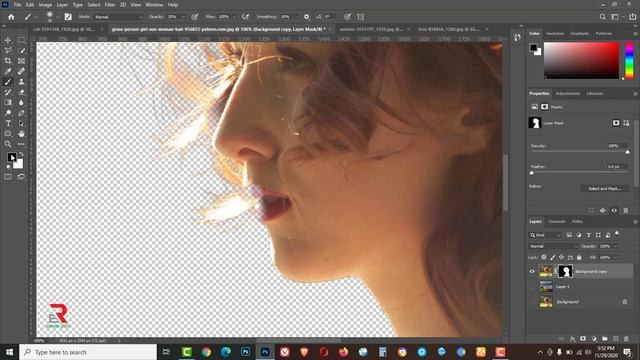Toggle lock position
Viewport: 640px width, 360px height.
[562, 257]
